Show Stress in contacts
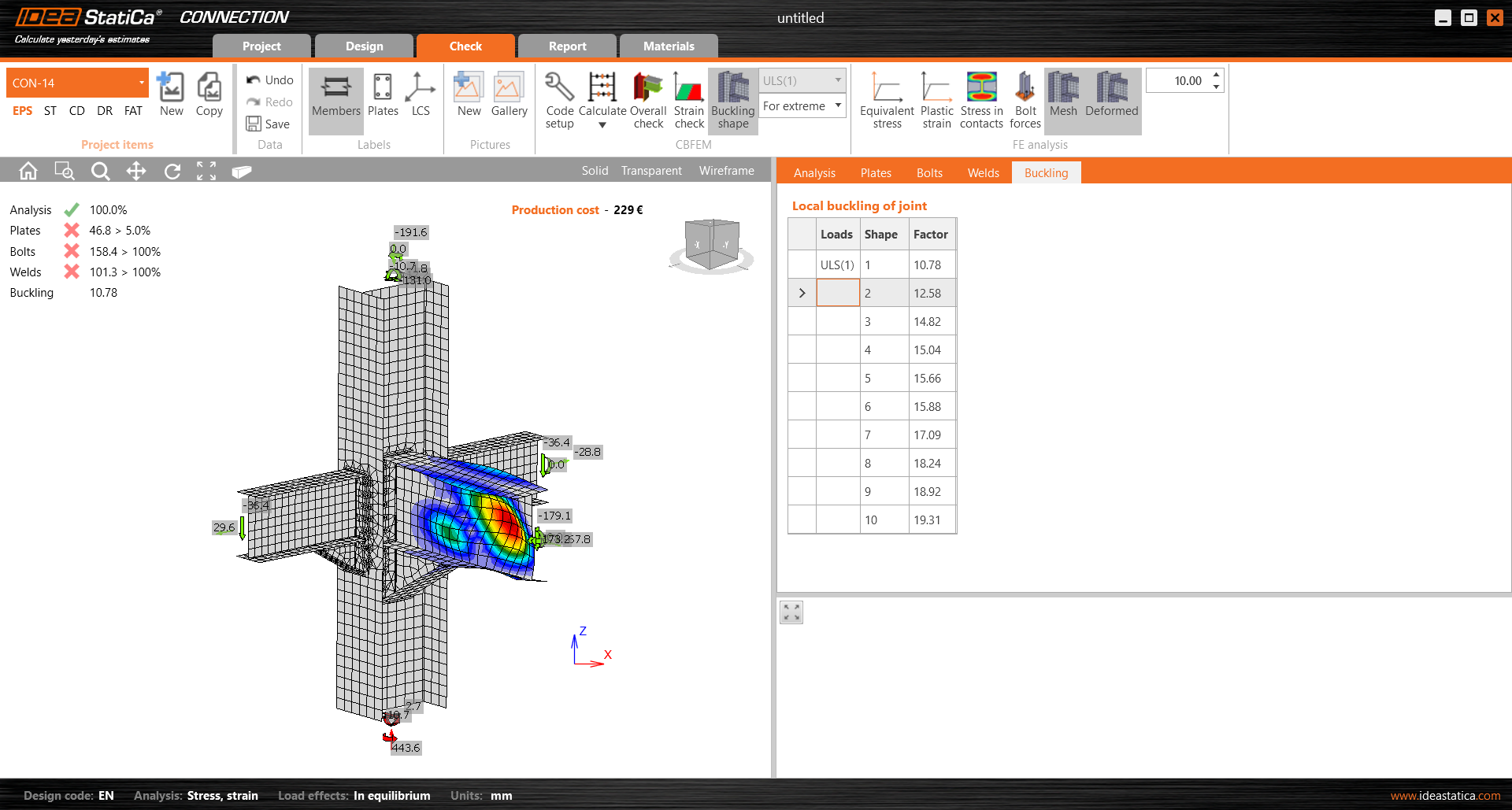The width and height of the screenshot is (1512, 810). click(981, 88)
